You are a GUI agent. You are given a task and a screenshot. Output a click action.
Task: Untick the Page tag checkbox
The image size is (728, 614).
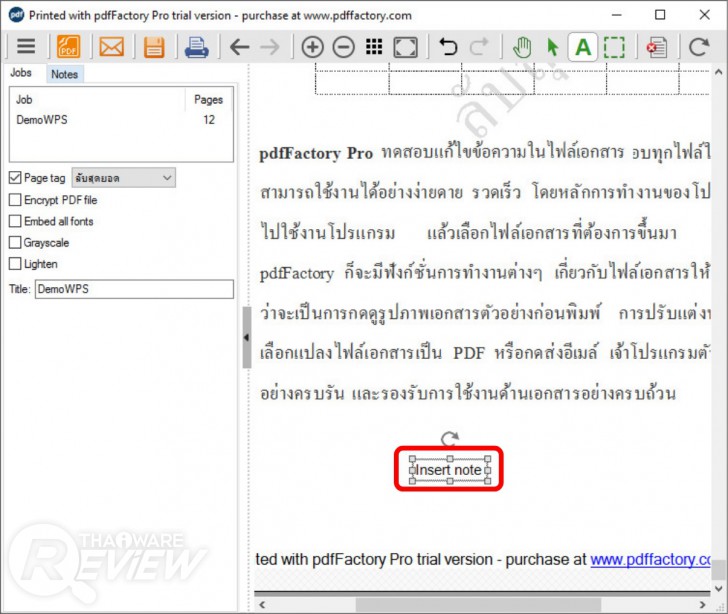pos(15,177)
